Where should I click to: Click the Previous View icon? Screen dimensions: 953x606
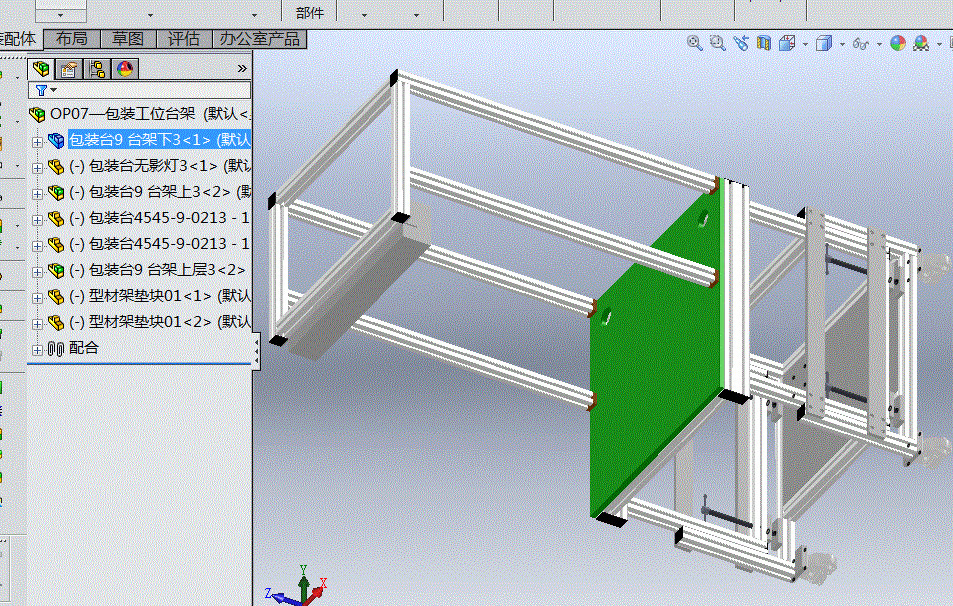click(x=741, y=43)
